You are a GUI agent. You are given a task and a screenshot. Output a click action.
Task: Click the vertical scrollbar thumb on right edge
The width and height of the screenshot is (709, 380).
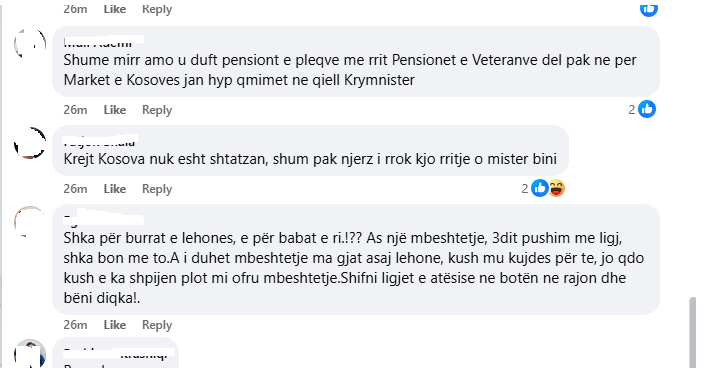(x=692, y=332)
